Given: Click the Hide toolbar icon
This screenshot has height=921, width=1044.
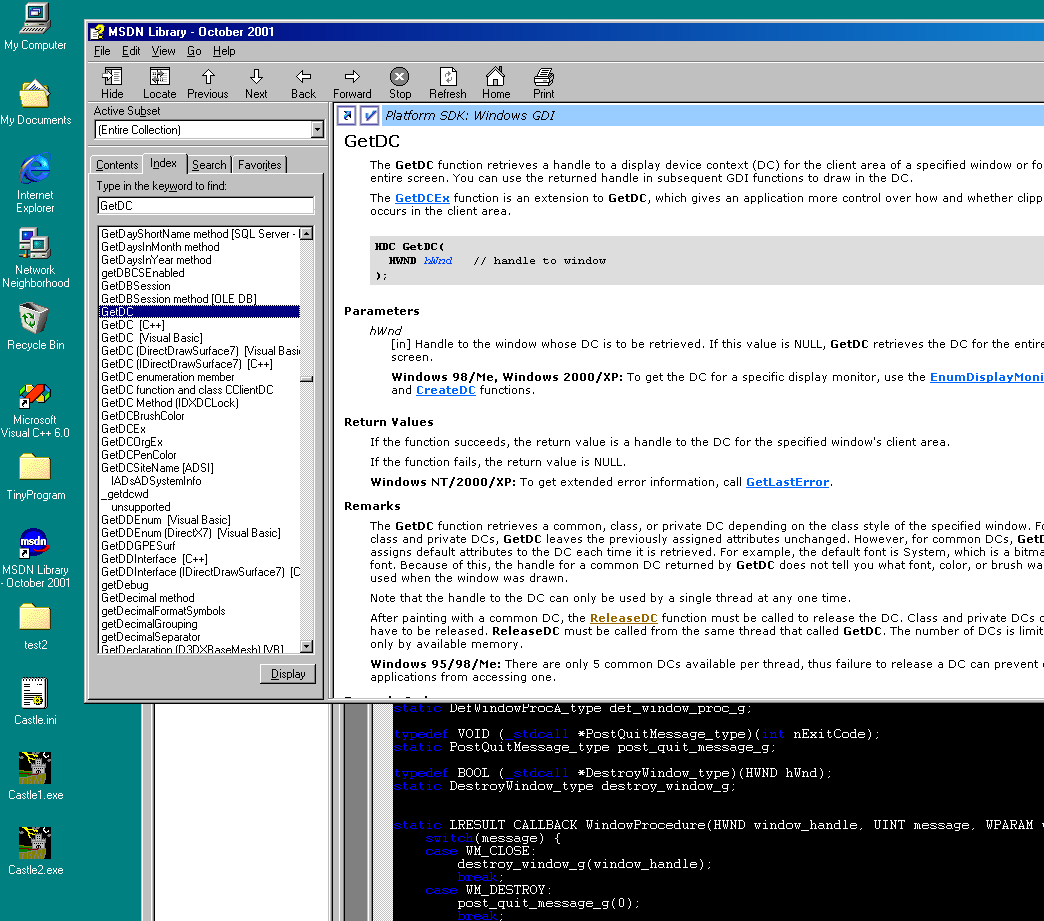Looking at the screenshot, I should 112,83.
